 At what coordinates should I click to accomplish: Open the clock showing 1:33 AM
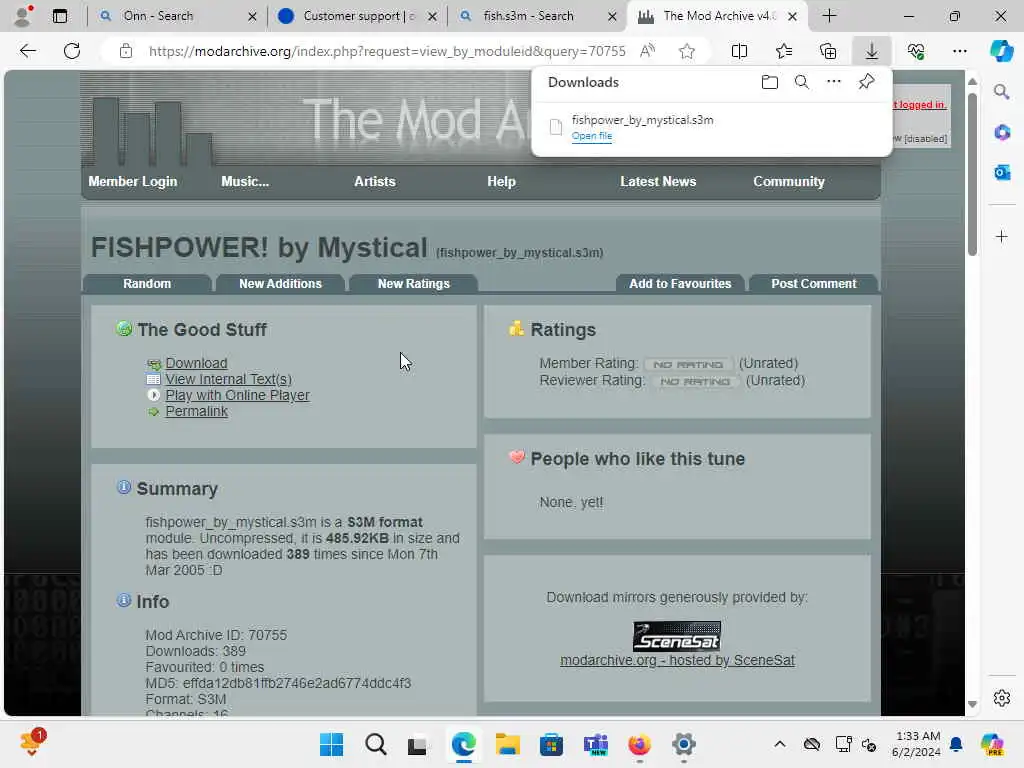tap(916, 744)
